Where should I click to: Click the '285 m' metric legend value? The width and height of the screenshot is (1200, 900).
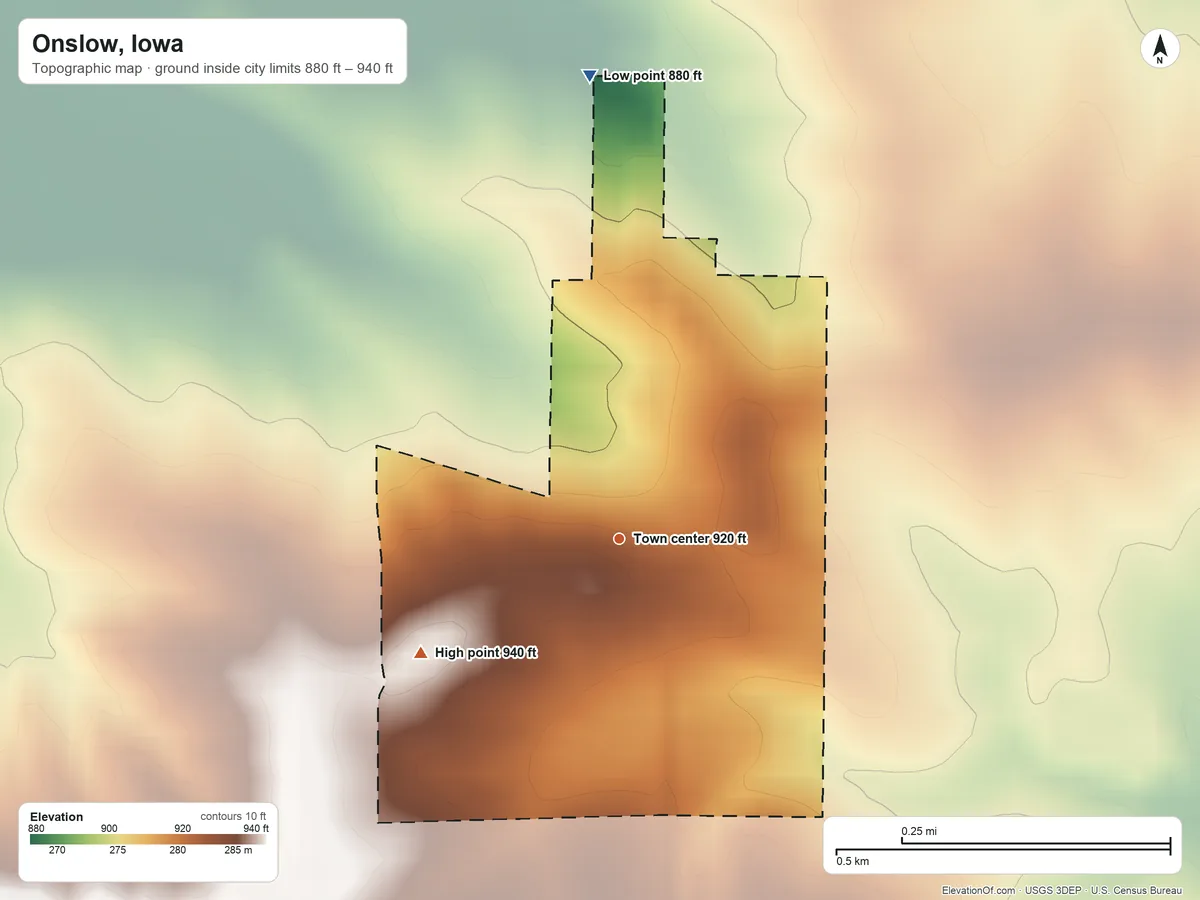pos(238,851)
